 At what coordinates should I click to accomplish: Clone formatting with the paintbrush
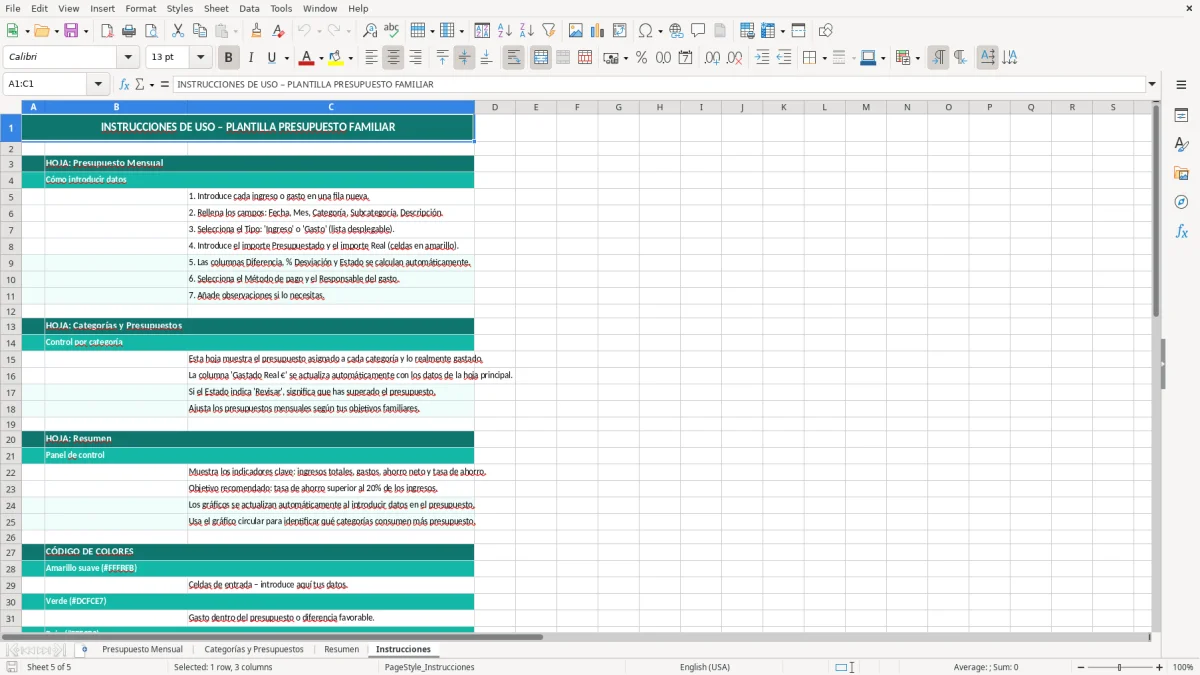[257, 31]
